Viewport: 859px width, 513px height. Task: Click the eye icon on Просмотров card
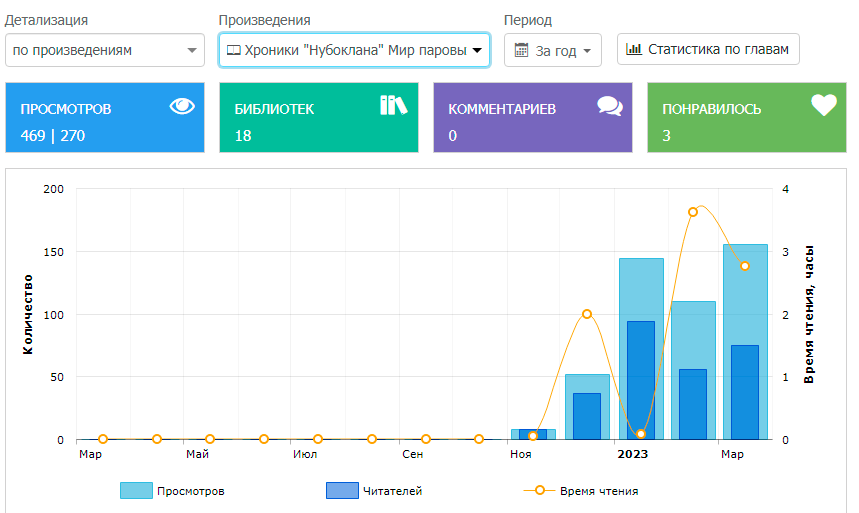tap(182, 106)
